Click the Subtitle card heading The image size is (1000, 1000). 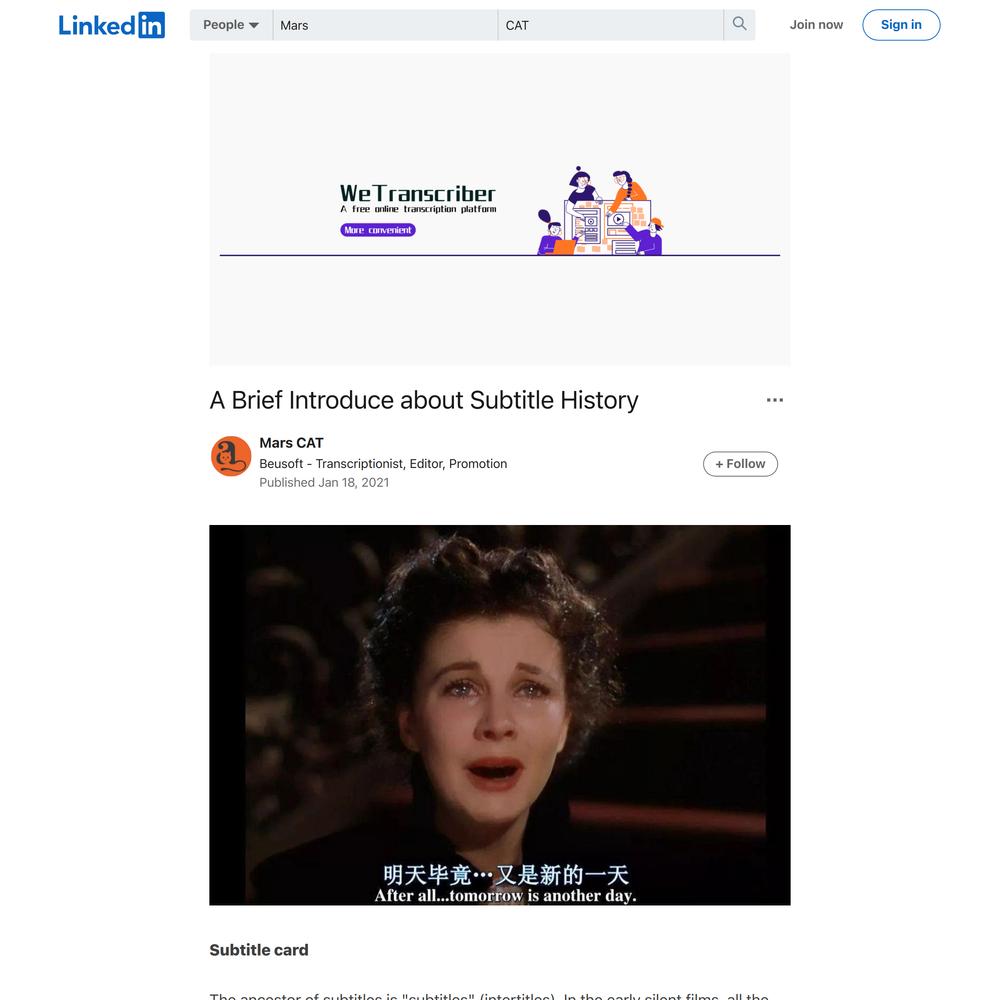pyautogui.click(x=258, y=950)
